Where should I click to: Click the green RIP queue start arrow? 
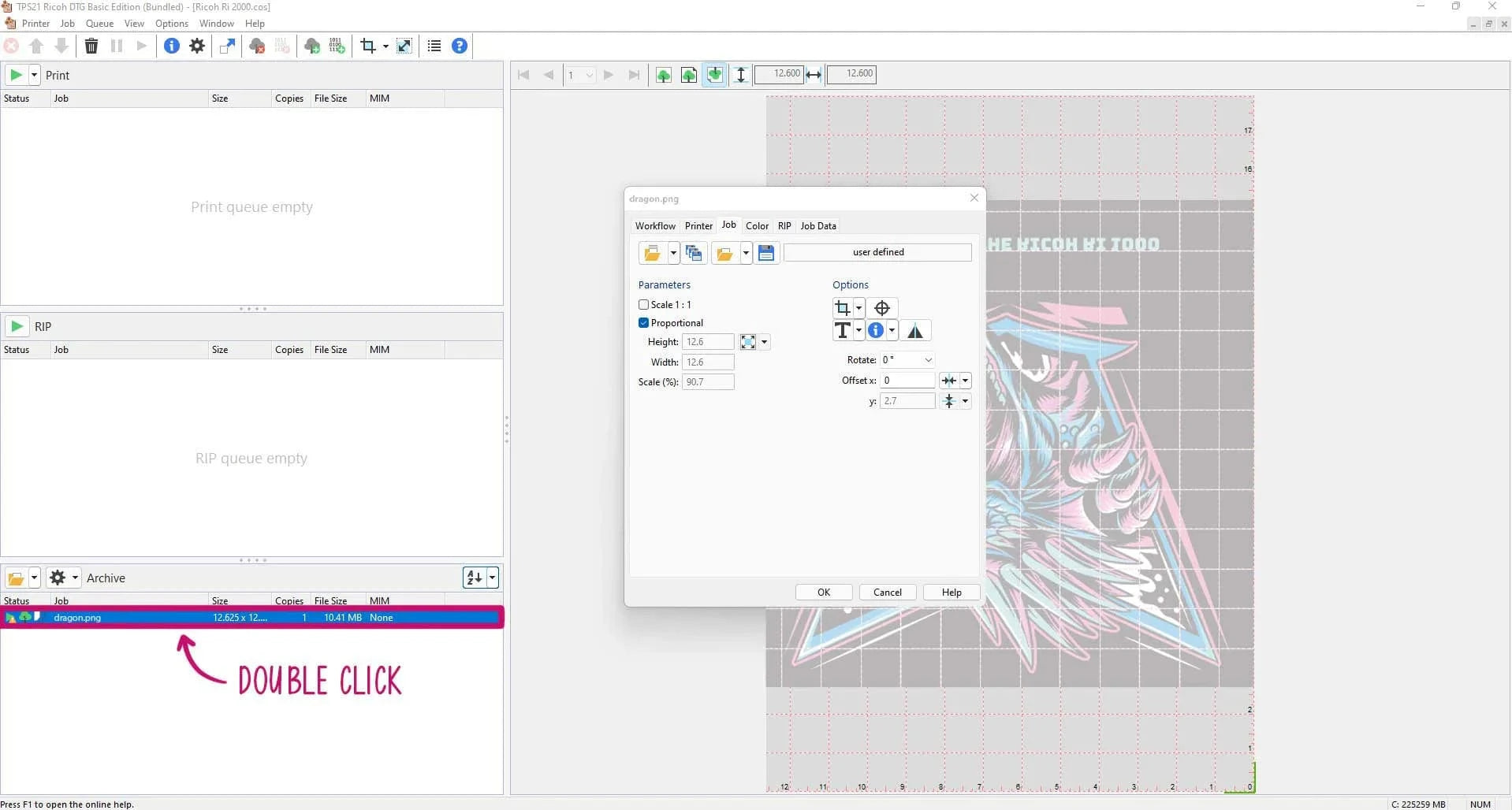17,326
